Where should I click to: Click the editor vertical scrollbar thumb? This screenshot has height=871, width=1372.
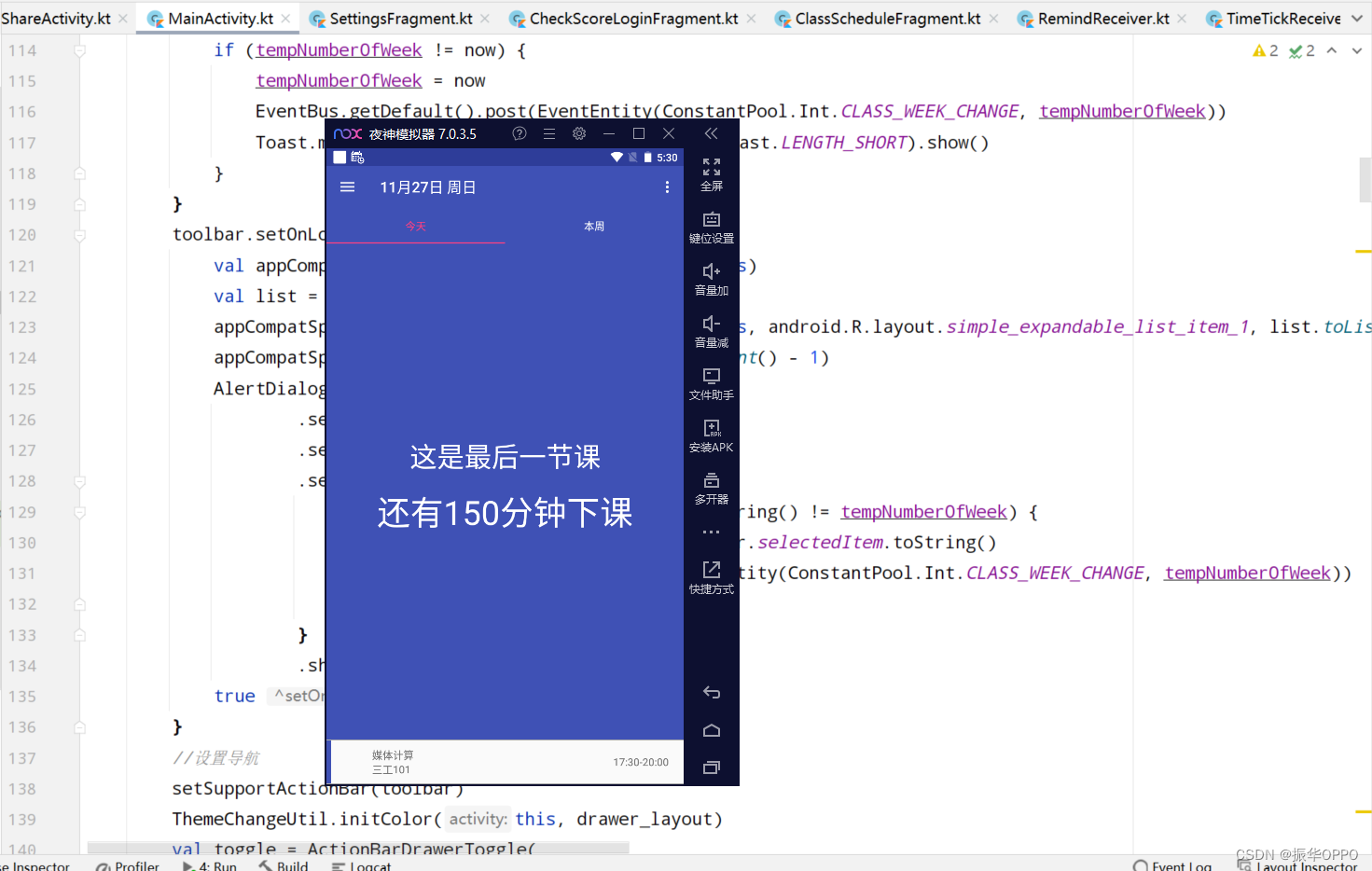point(1365,180)
